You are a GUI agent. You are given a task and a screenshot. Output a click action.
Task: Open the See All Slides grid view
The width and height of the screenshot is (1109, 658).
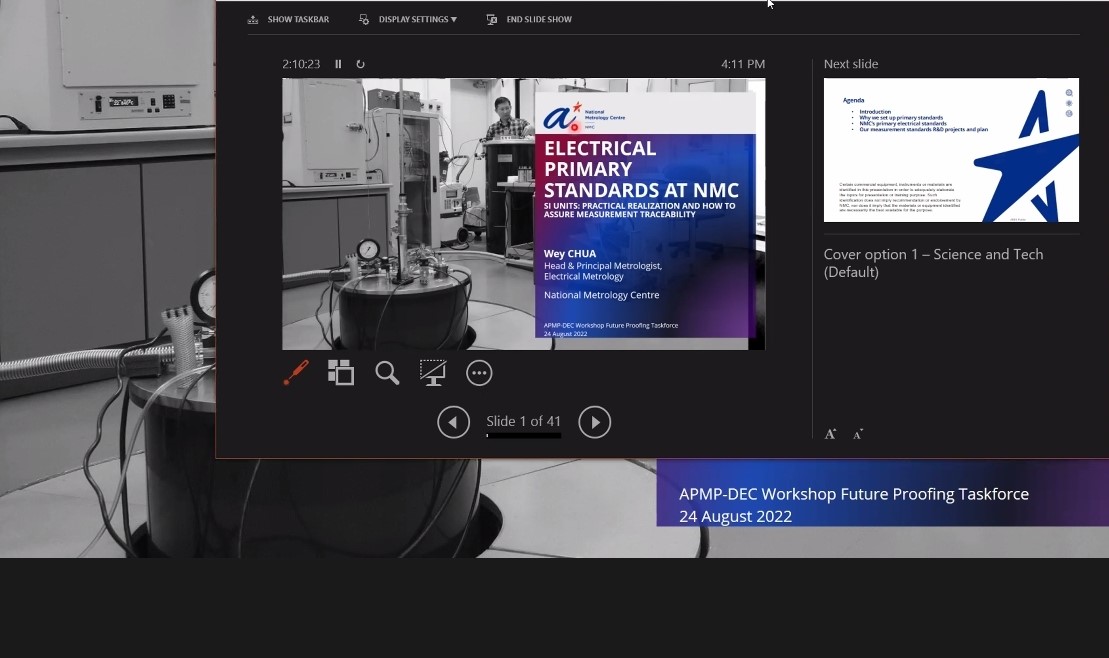click(341, 373)
